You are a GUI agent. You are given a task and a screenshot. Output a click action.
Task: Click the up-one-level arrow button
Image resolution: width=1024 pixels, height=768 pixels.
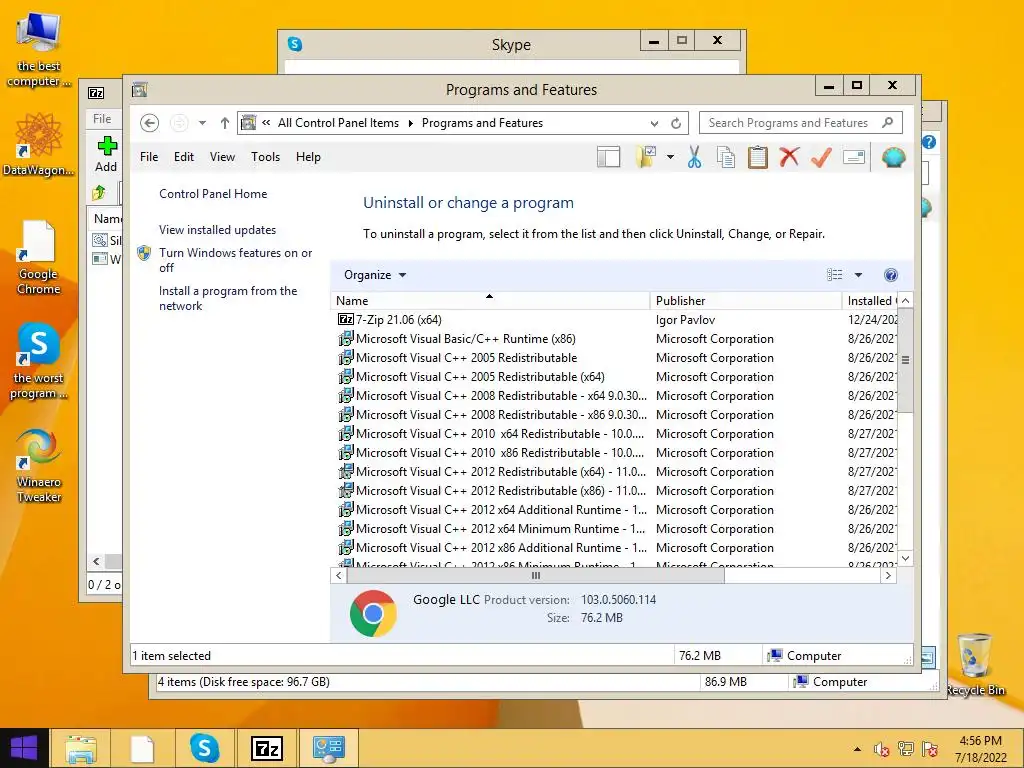(x=225, y=123)
